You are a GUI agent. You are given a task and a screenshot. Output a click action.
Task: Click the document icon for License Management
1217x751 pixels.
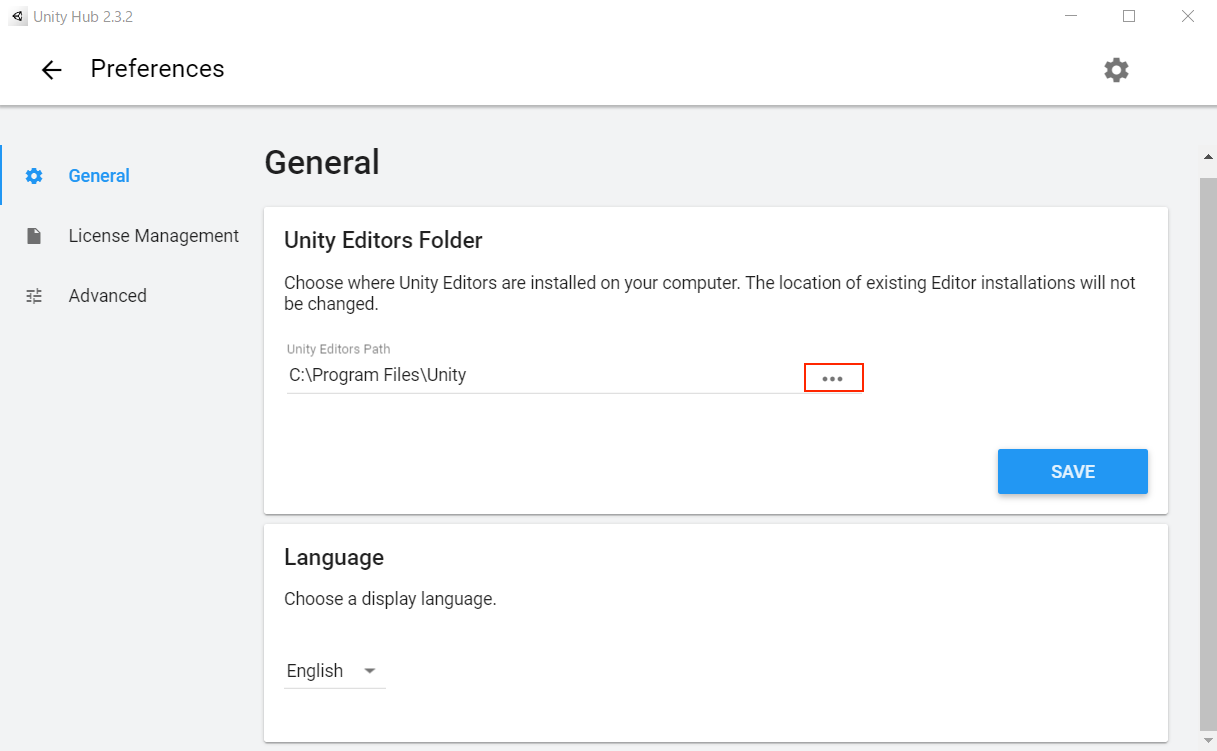point(34,236)
